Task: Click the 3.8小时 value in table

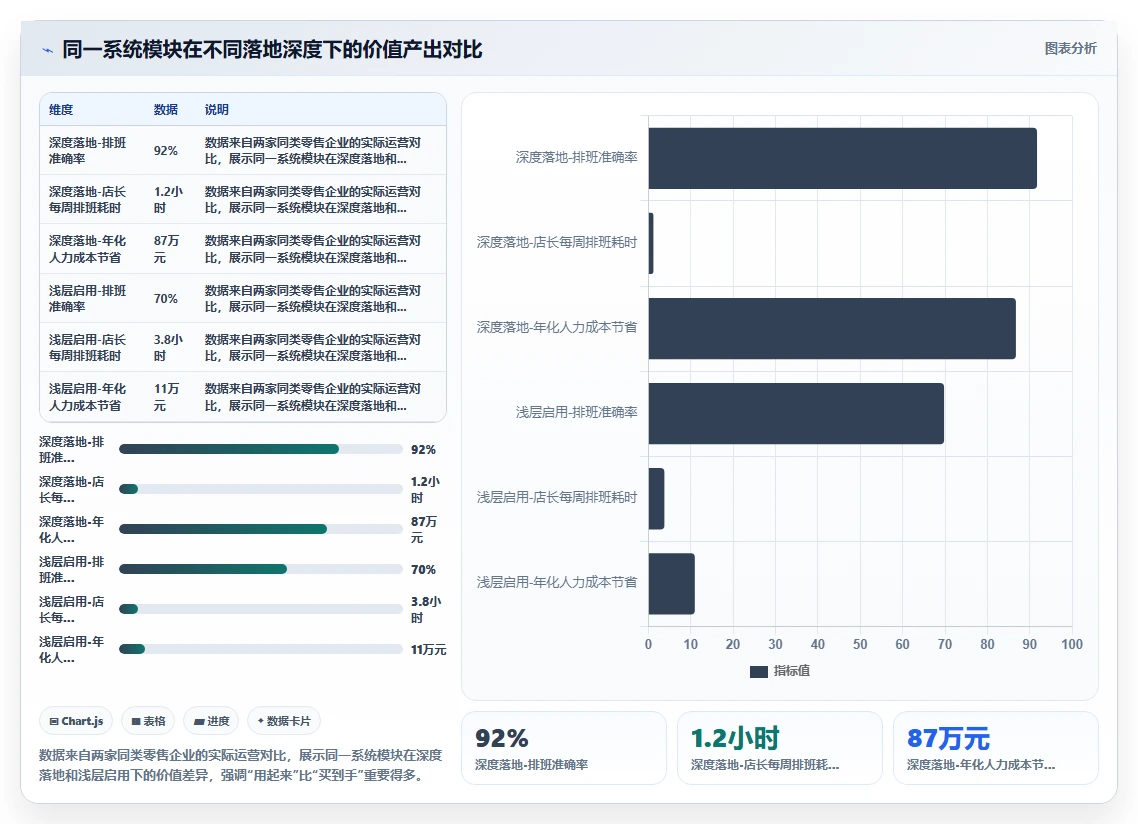Action: (x=168, y=348)
